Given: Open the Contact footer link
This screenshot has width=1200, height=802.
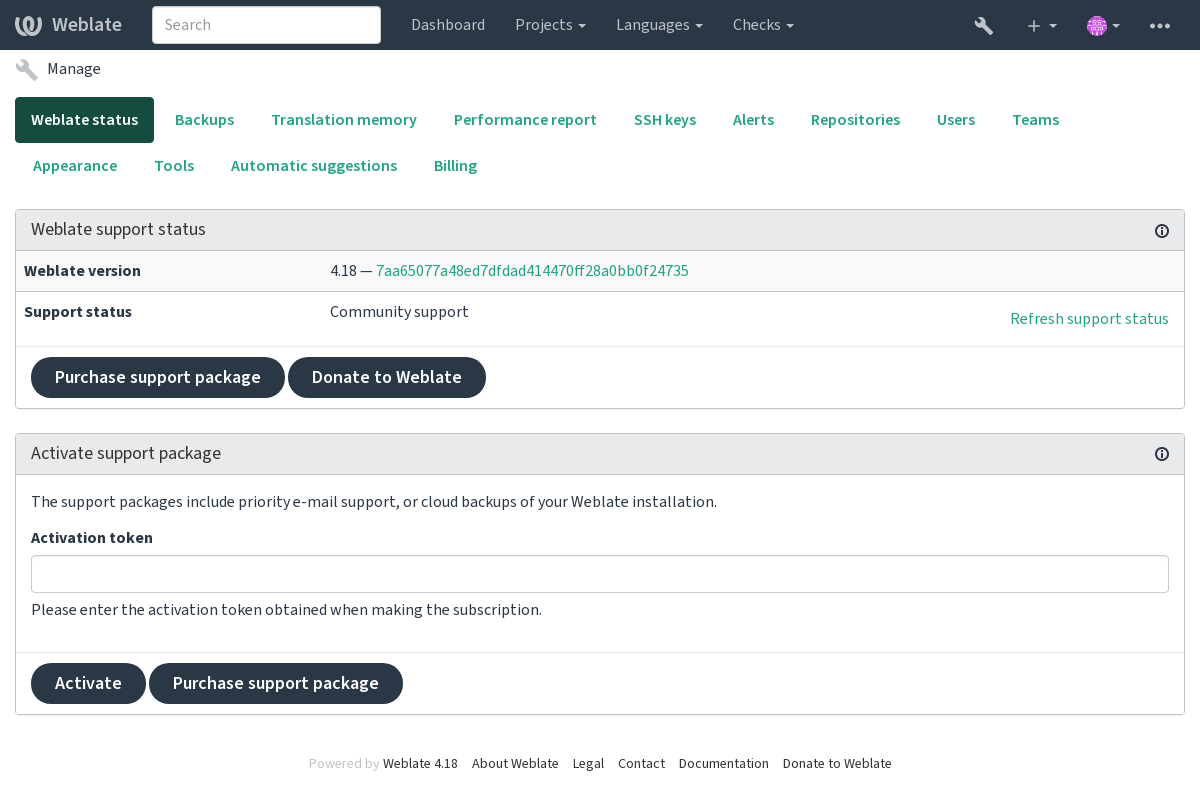Looking at the screenshot, I should 641,764.
